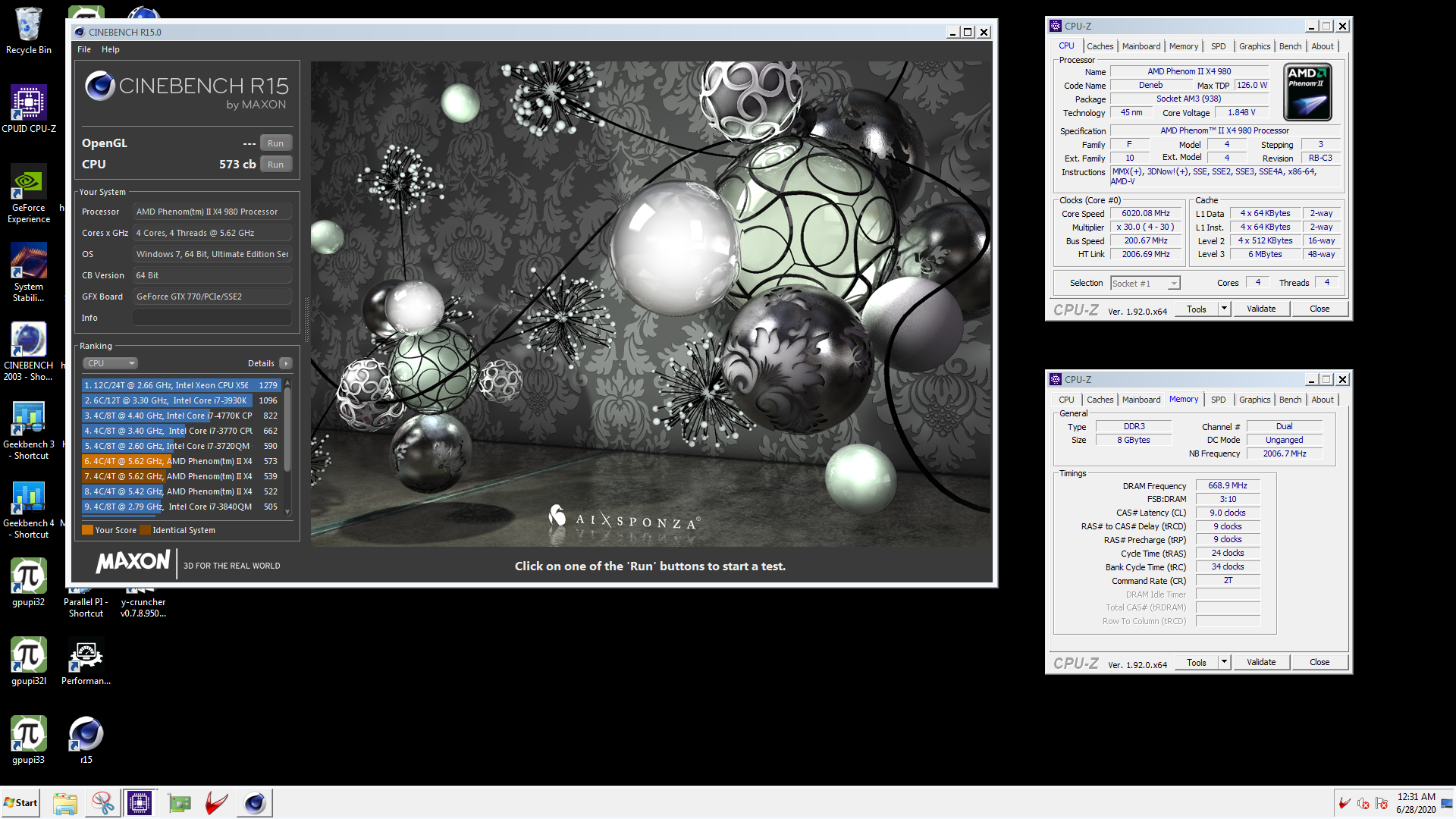Select the Intel Xeon X5650 1279 ranking row
Image resolution: width=1456 pixels, height=819 pixels.
point(181,385)
